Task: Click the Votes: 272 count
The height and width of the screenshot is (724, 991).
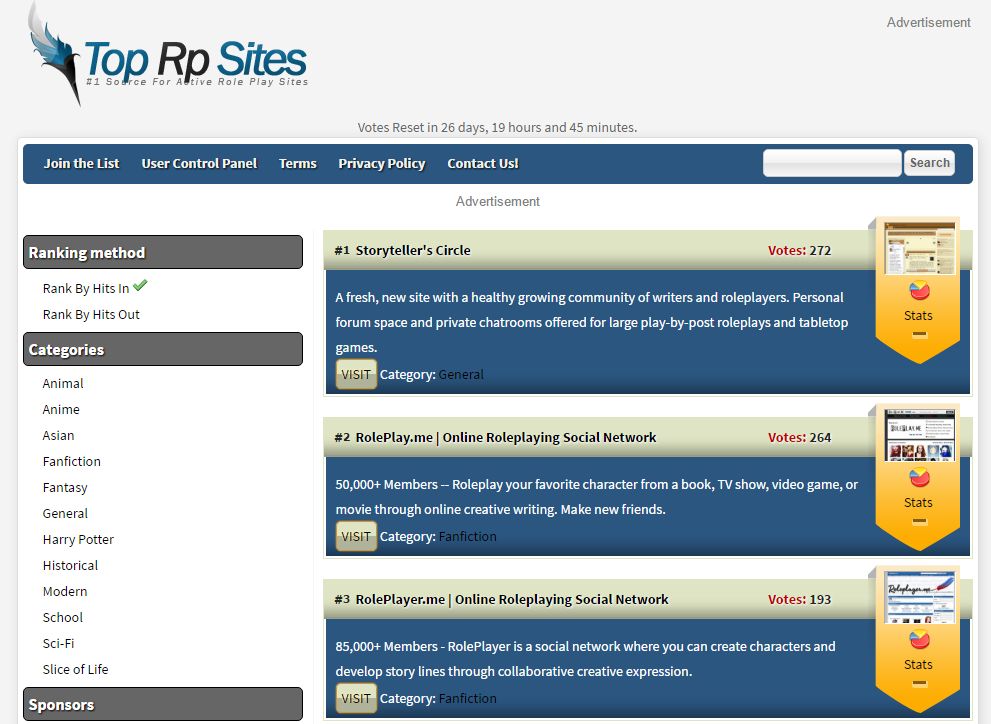Action: (799, 250)
